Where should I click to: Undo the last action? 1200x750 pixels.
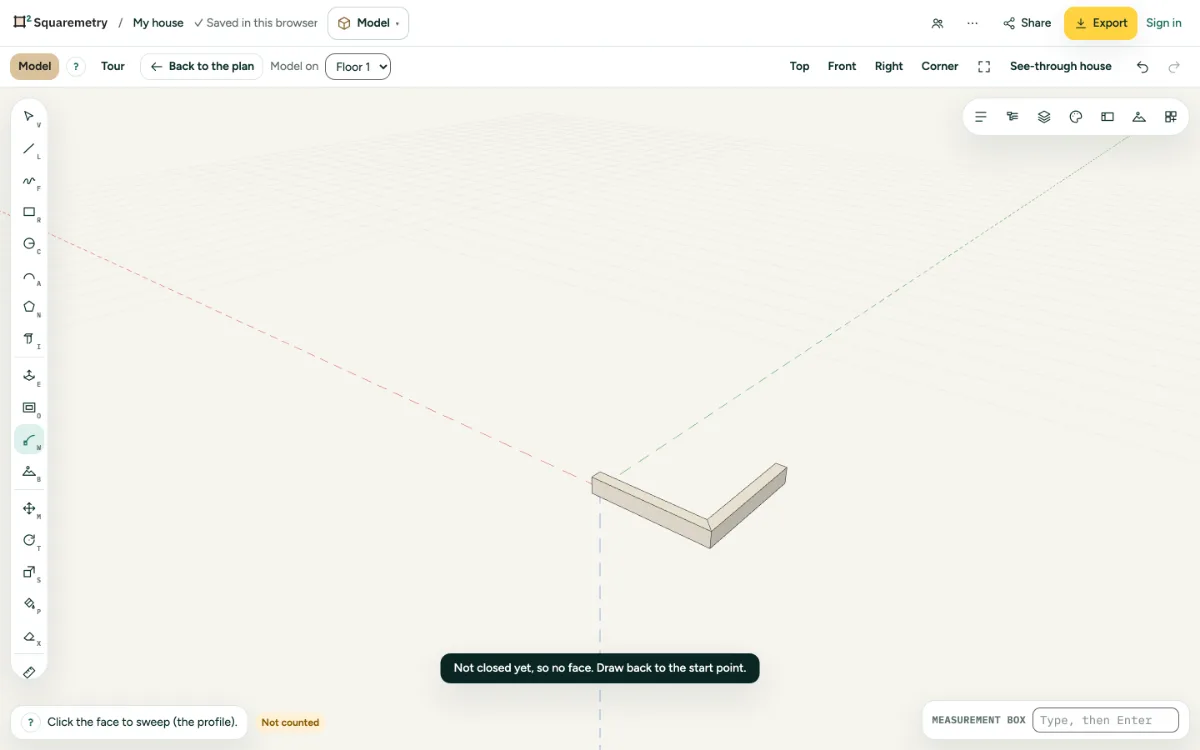coord(1143,67)
